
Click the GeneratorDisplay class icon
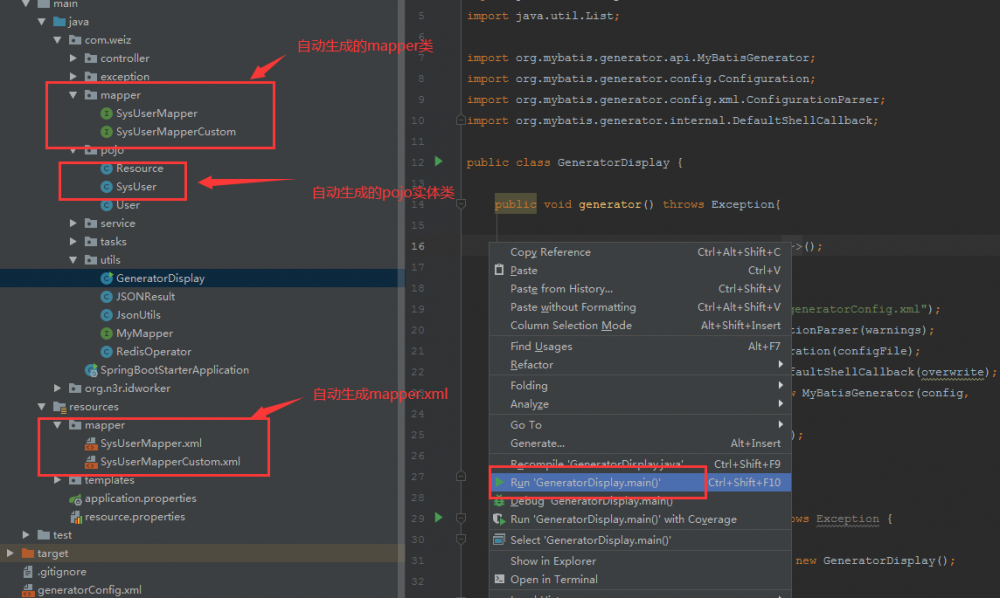click(x=107, y=278)
